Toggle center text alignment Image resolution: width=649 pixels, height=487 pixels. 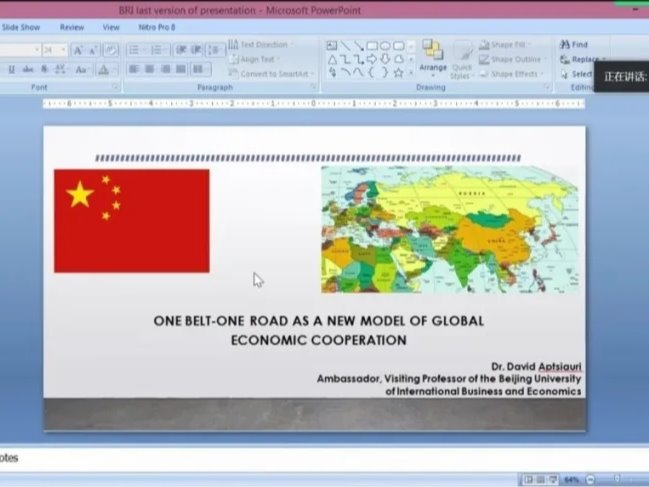click(x=150, y=69)
